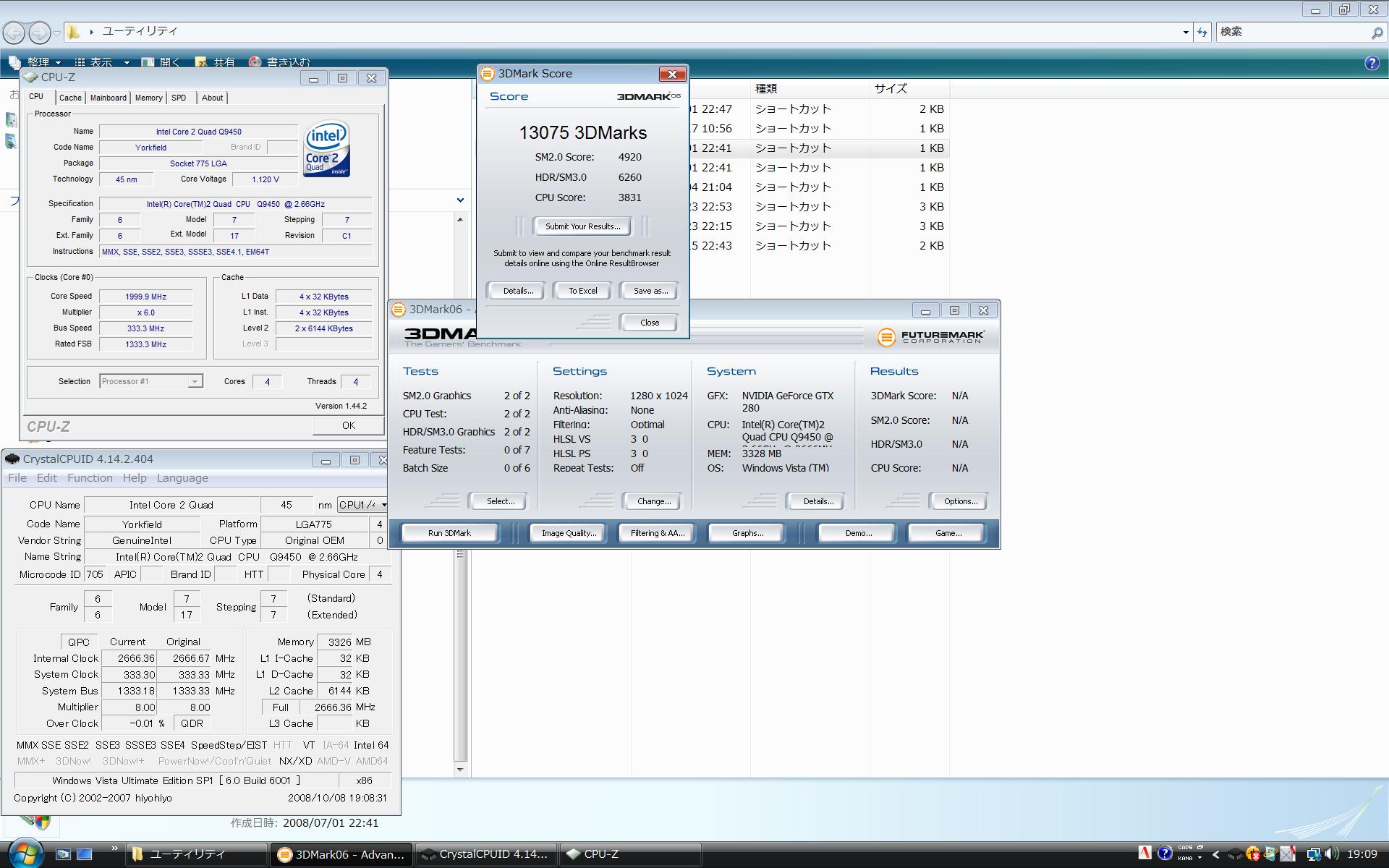Open the File menu in CrystalCPUID
The image size is (1389, 868).
click(17, 478)
